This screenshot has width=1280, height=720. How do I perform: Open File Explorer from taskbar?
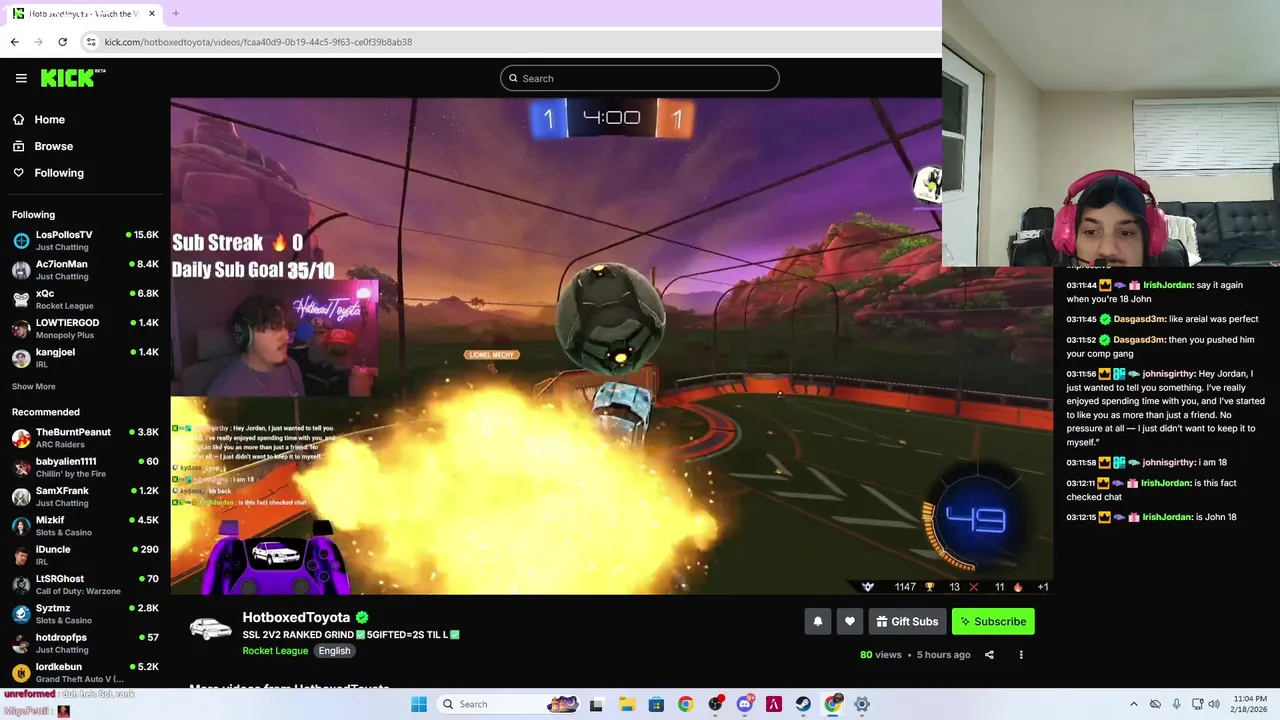pyautogui.click(x=626, y=704)
